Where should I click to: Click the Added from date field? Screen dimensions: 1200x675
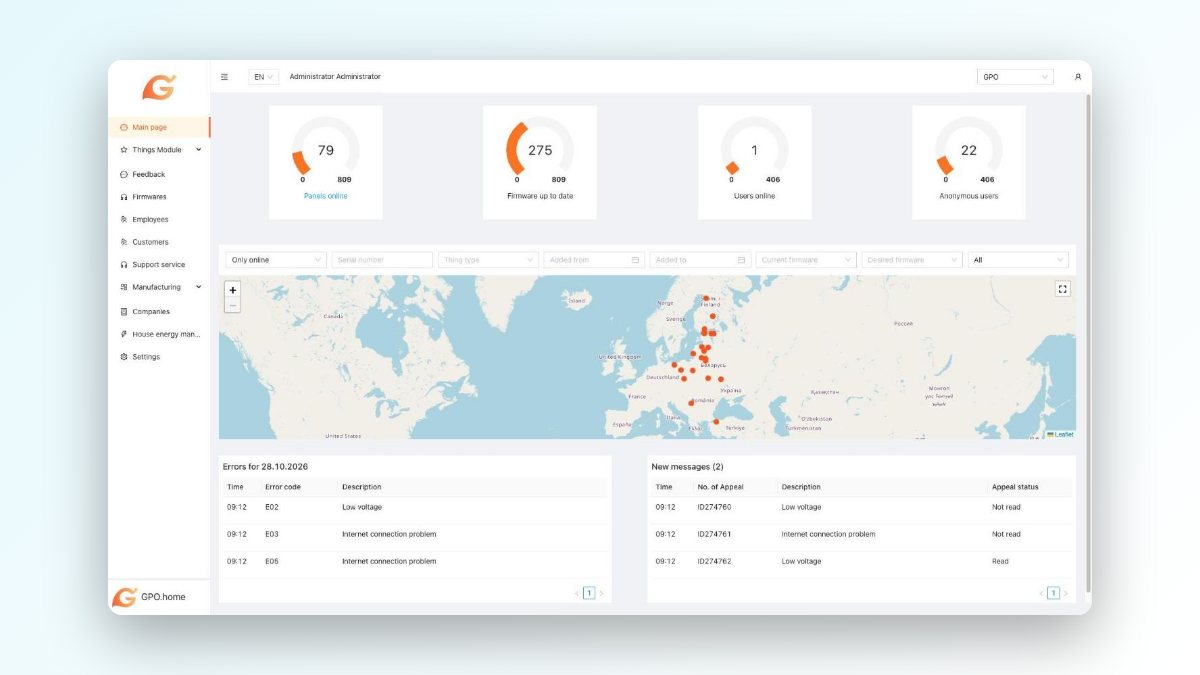pos(594,260)
